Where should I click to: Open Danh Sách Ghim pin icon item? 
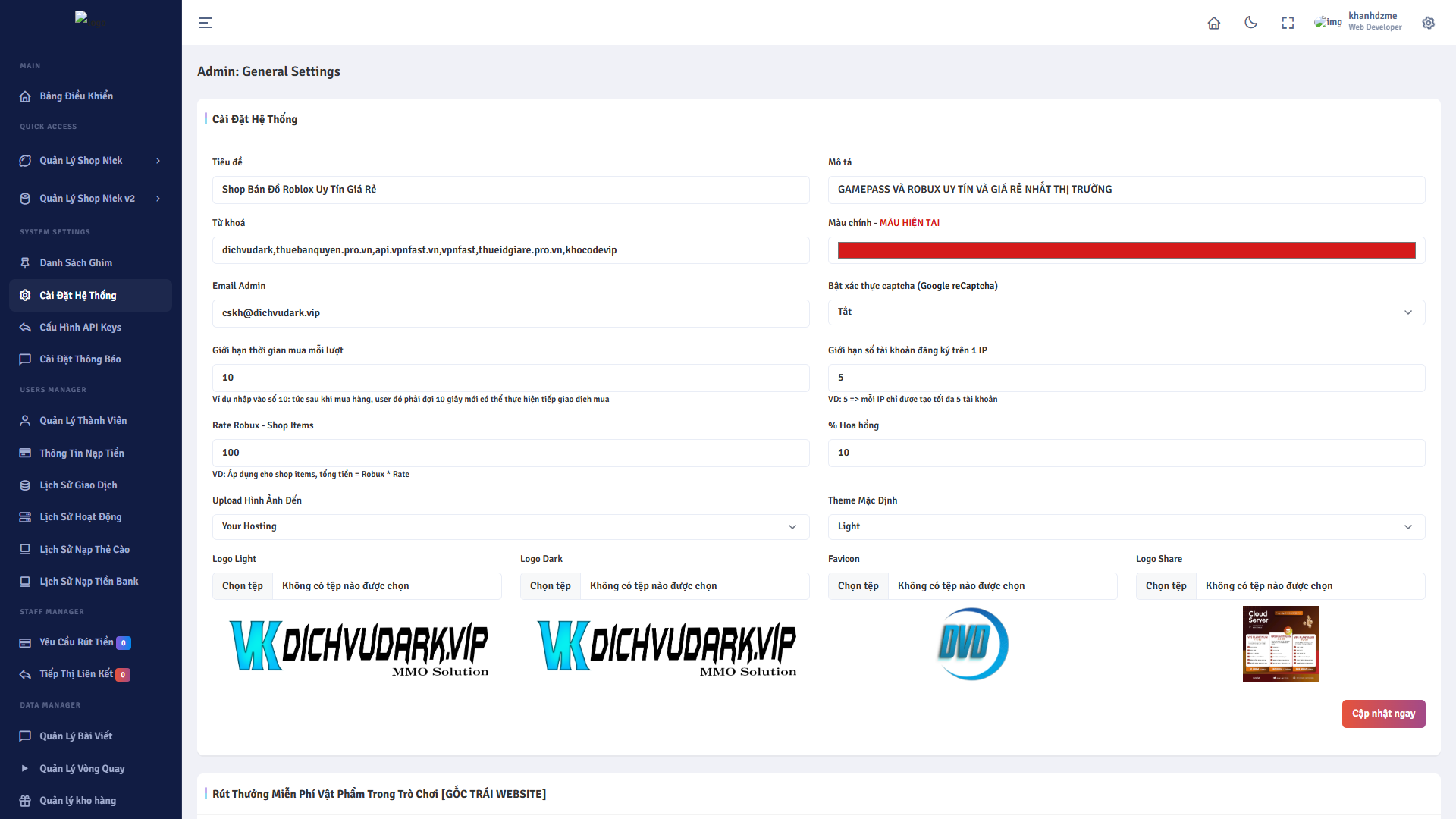tap(76, 263)
